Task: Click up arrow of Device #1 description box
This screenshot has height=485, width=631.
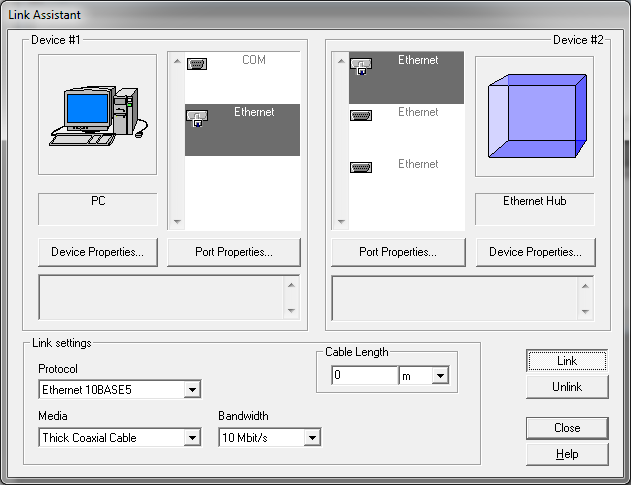Action: [291, 285]
